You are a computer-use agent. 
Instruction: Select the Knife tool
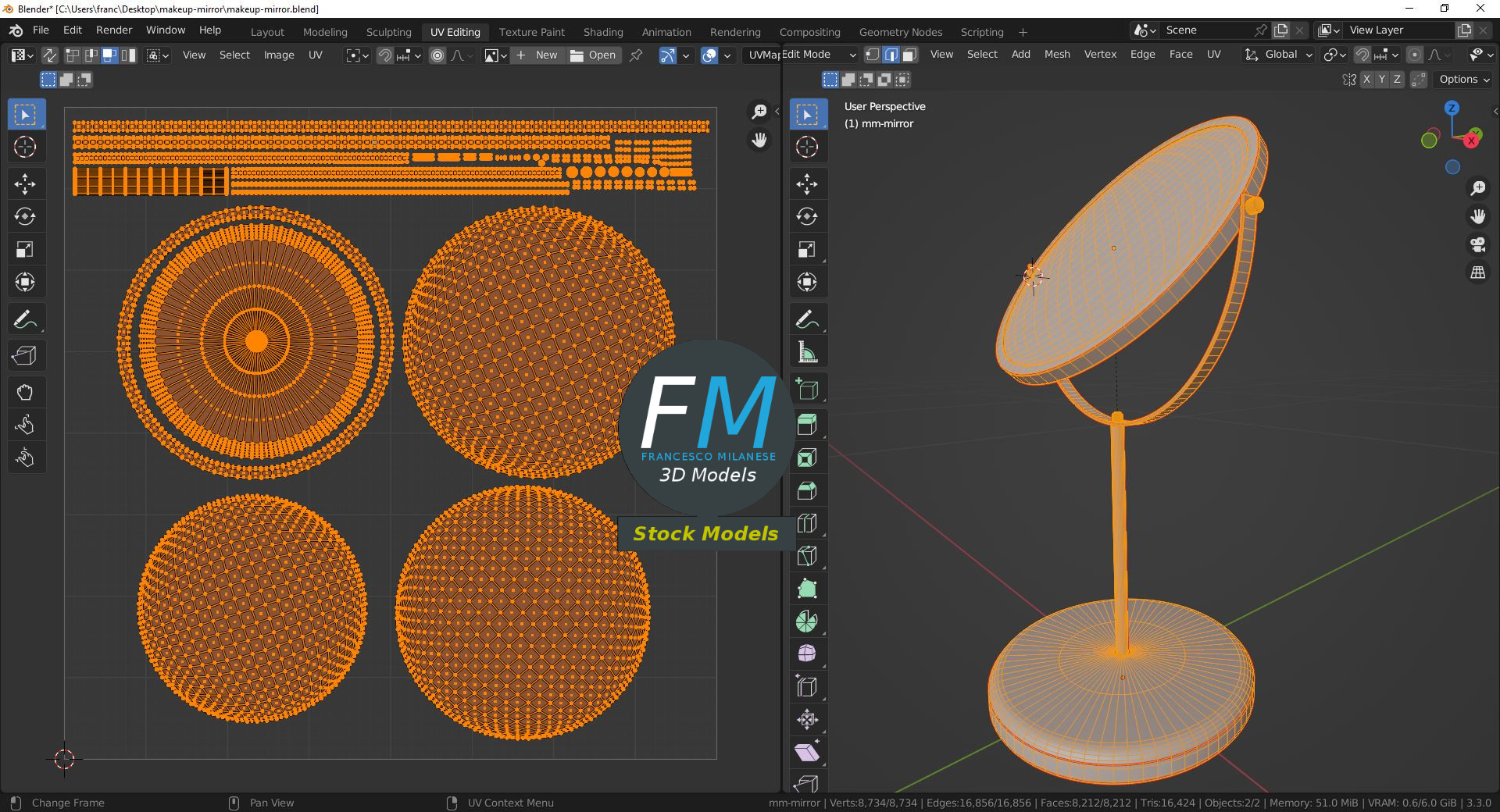[807, 556]
